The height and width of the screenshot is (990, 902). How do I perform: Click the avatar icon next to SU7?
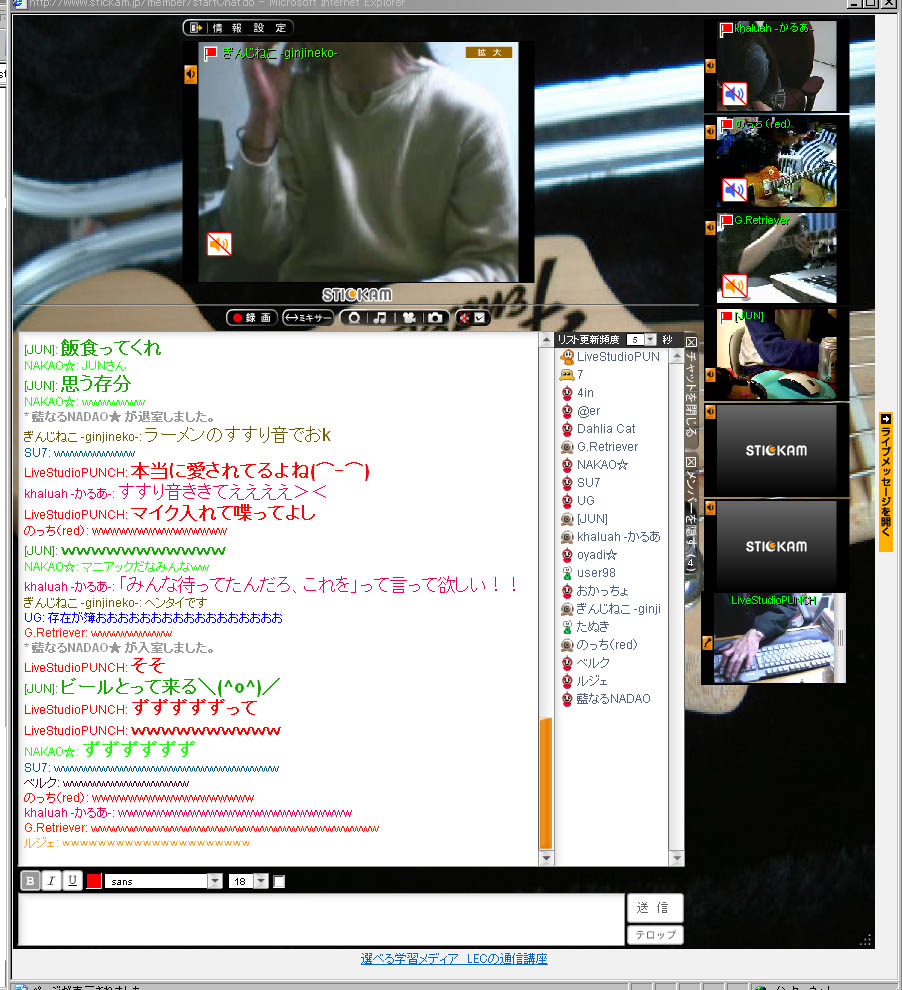tap(567, 483)
